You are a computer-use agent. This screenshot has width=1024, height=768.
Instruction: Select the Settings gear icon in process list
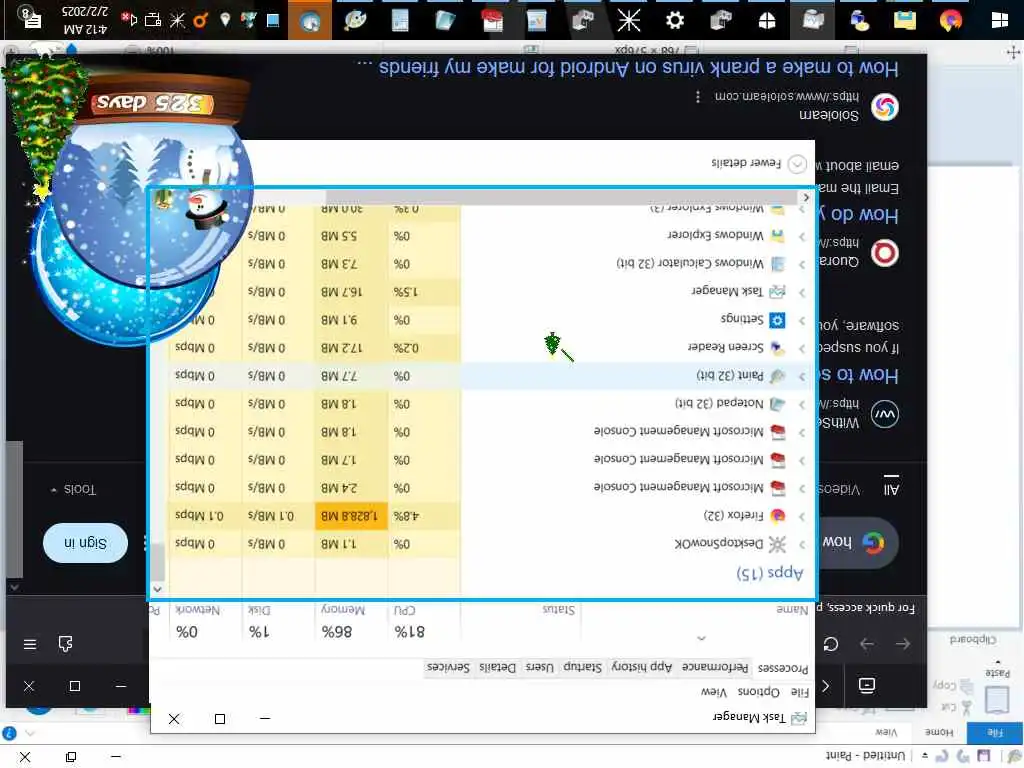(x=777, y=320)
